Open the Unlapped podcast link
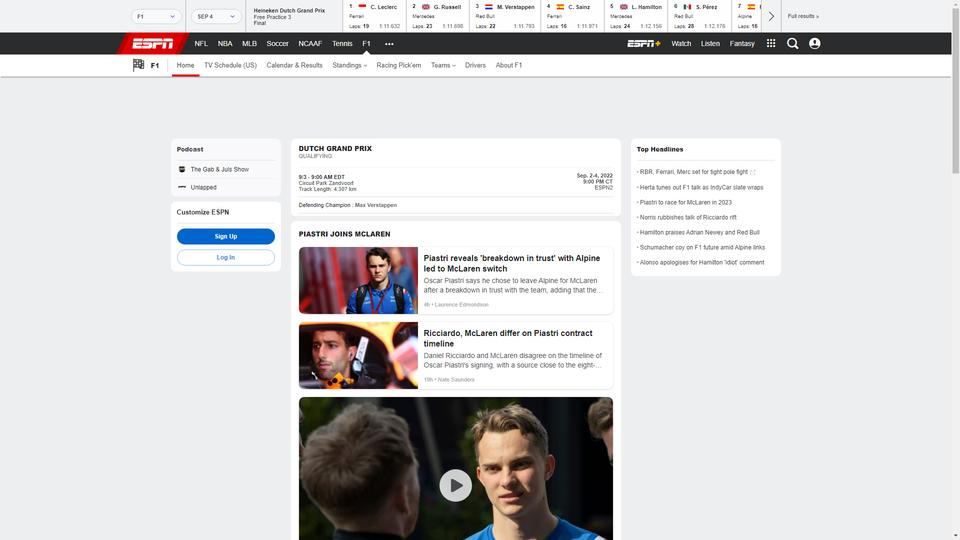The height and width of the screenshot is (540, 960). point(203,187)
